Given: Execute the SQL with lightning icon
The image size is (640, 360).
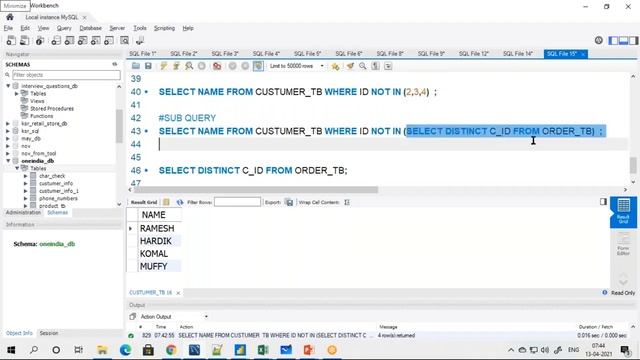Looking at the screenshot, I should pyautogui.click(x=164, y=66).
